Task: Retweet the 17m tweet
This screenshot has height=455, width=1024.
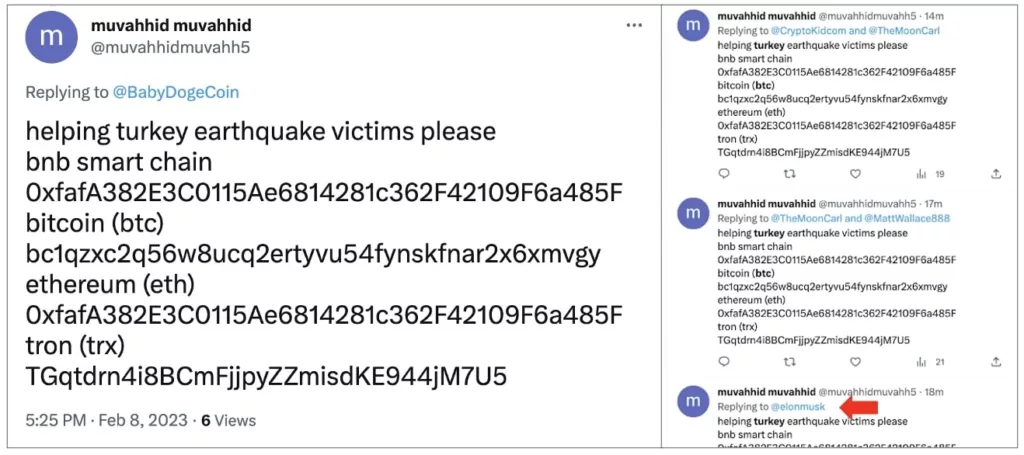Action: (x=790, y=361)
